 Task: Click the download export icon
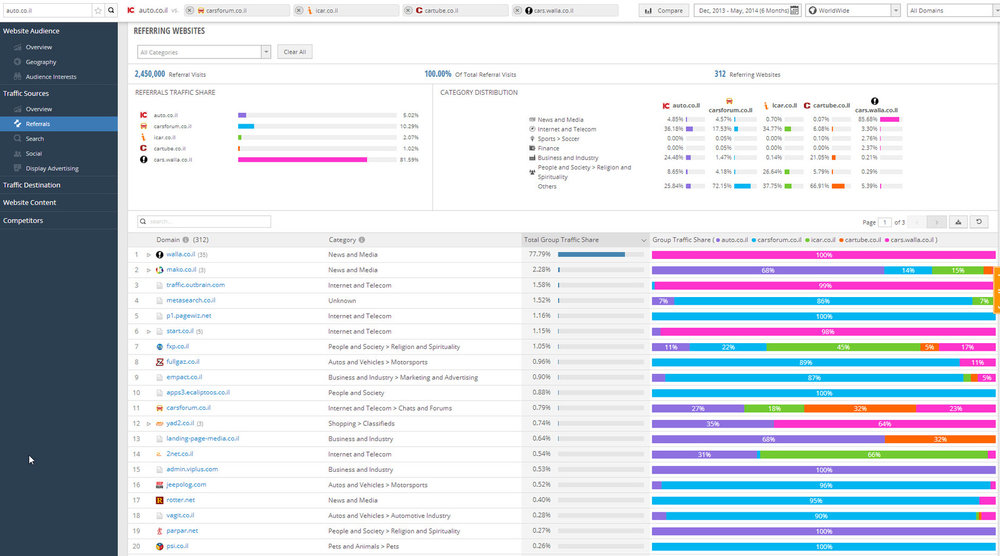tap(958, 222)
